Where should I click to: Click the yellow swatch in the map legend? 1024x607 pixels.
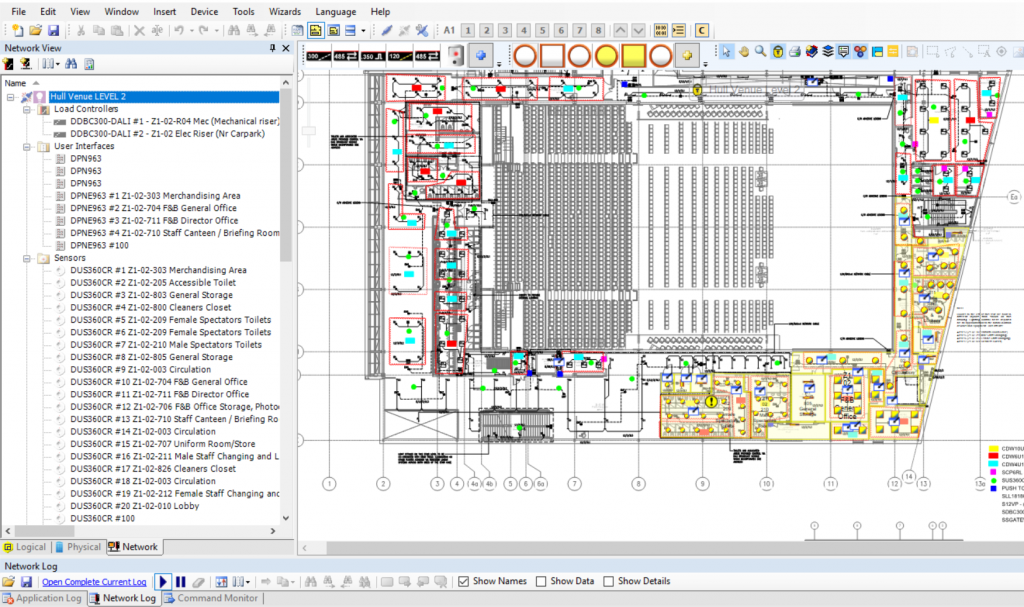(x=993, y=448)
